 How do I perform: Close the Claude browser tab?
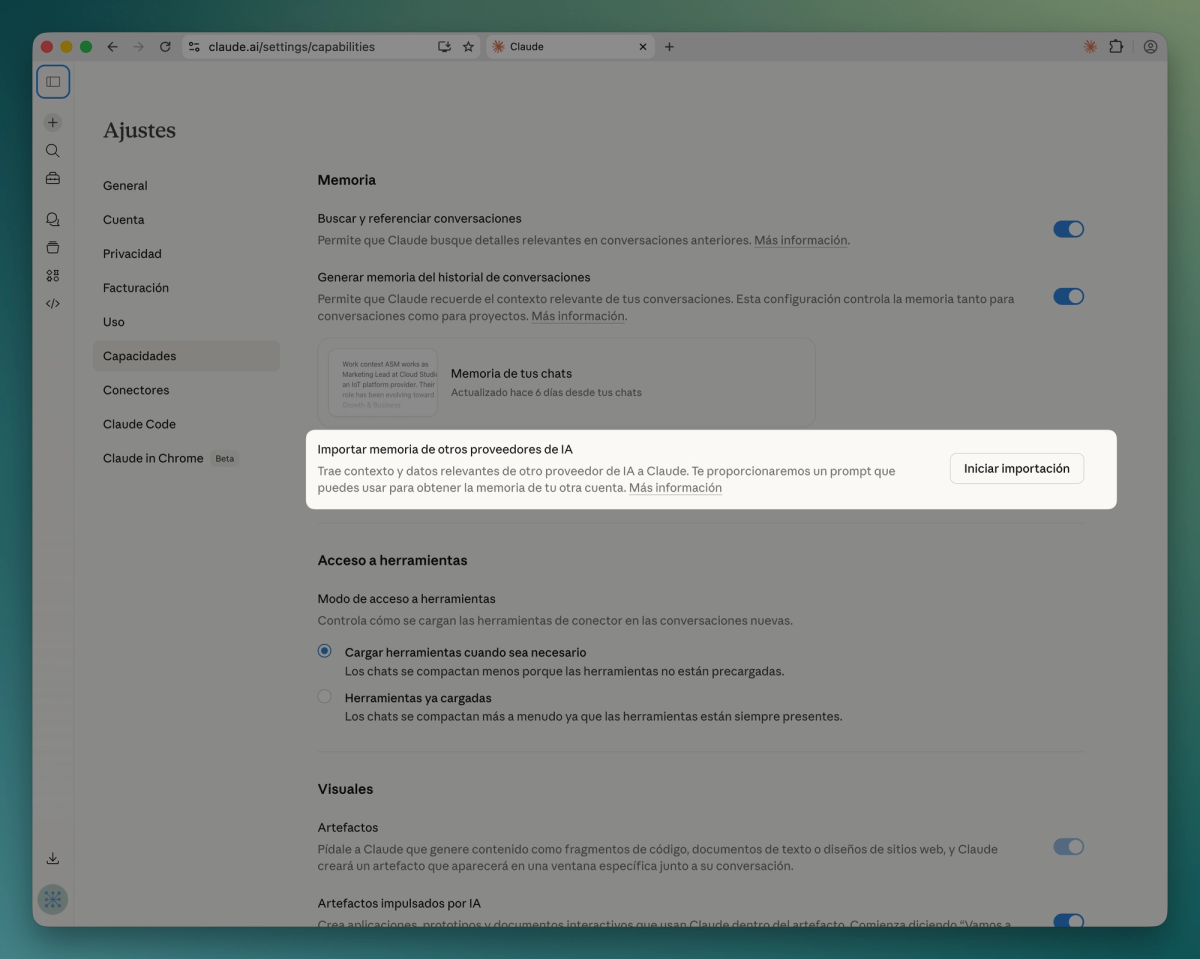click(x=643, y=47)
